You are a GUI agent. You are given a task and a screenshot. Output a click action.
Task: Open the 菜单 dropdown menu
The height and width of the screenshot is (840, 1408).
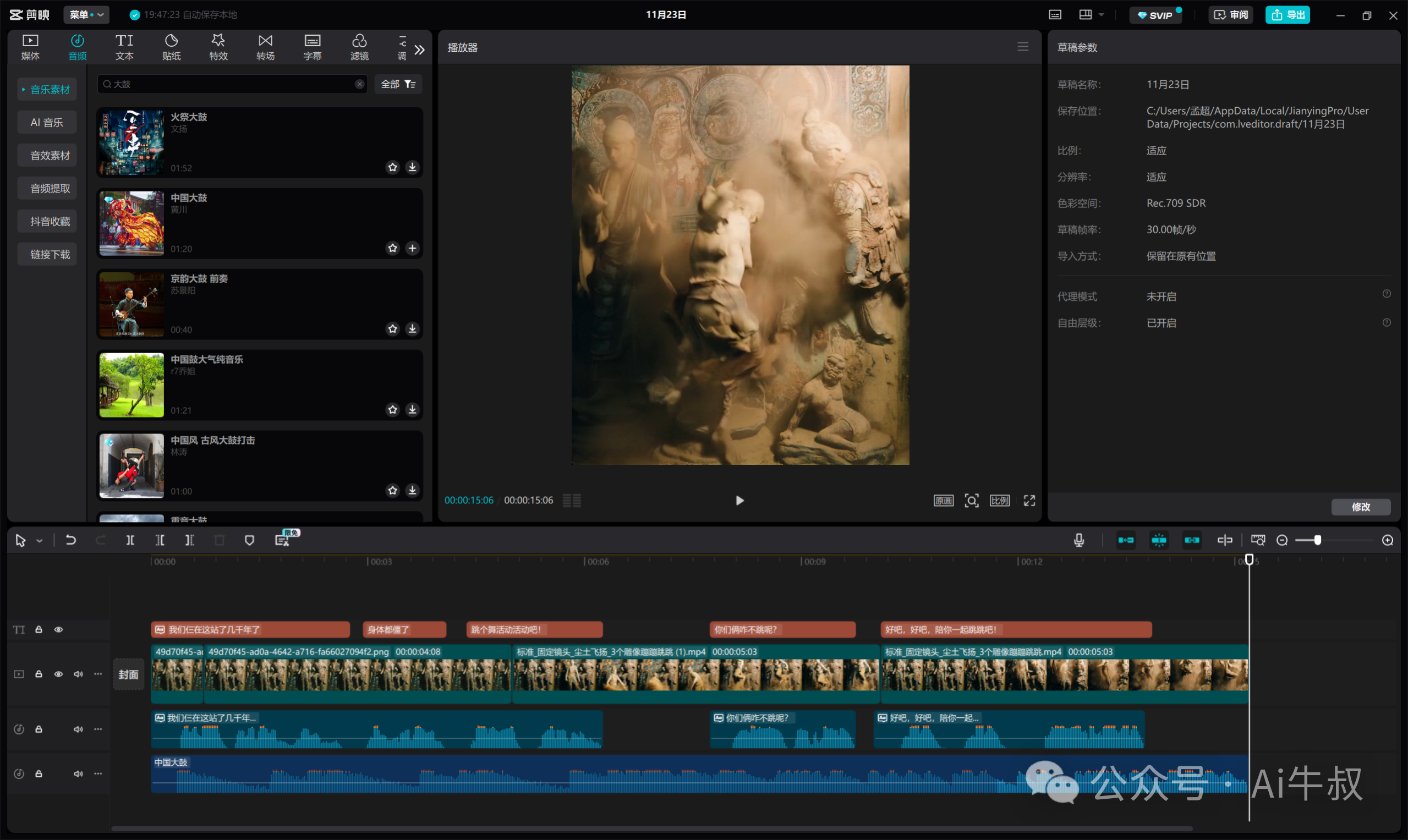(86, 15)
